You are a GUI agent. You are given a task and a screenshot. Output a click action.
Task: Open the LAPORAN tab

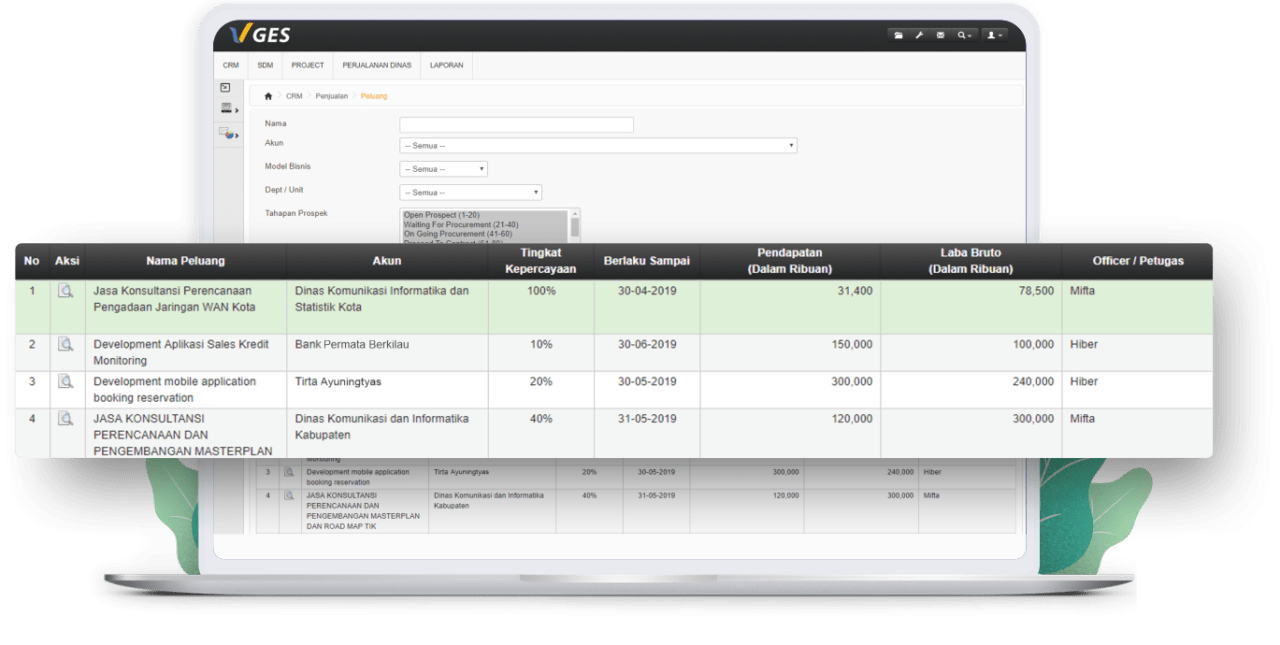[x=445, y=64]
